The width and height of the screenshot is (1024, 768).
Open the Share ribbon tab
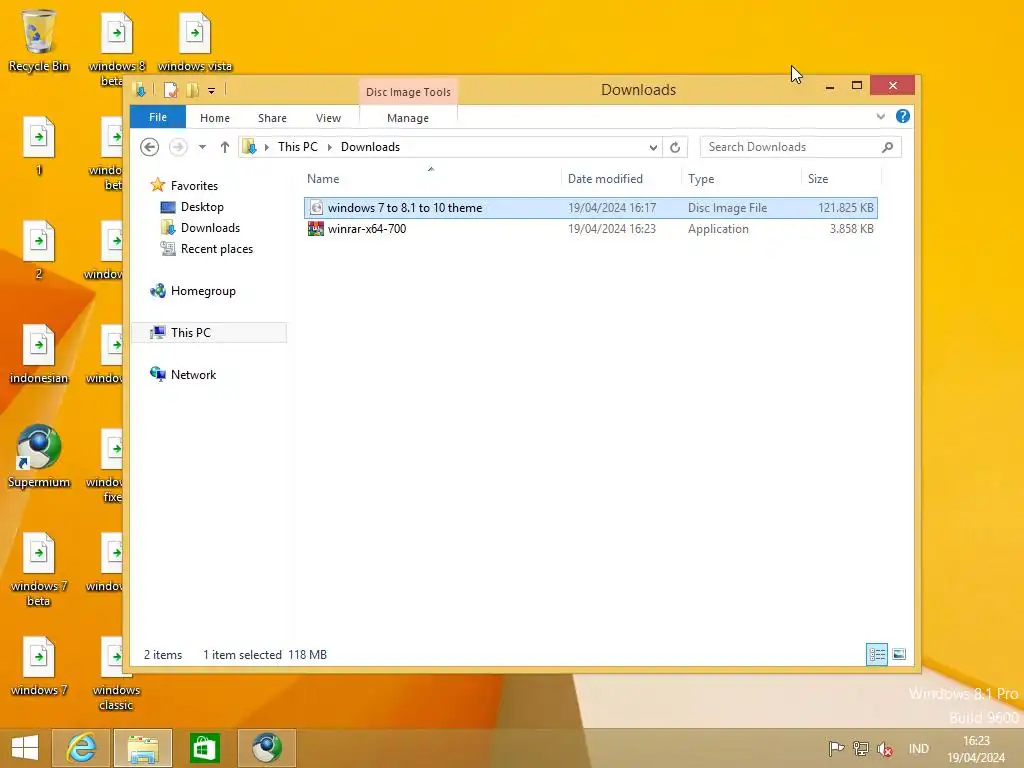tap(272, 118)
